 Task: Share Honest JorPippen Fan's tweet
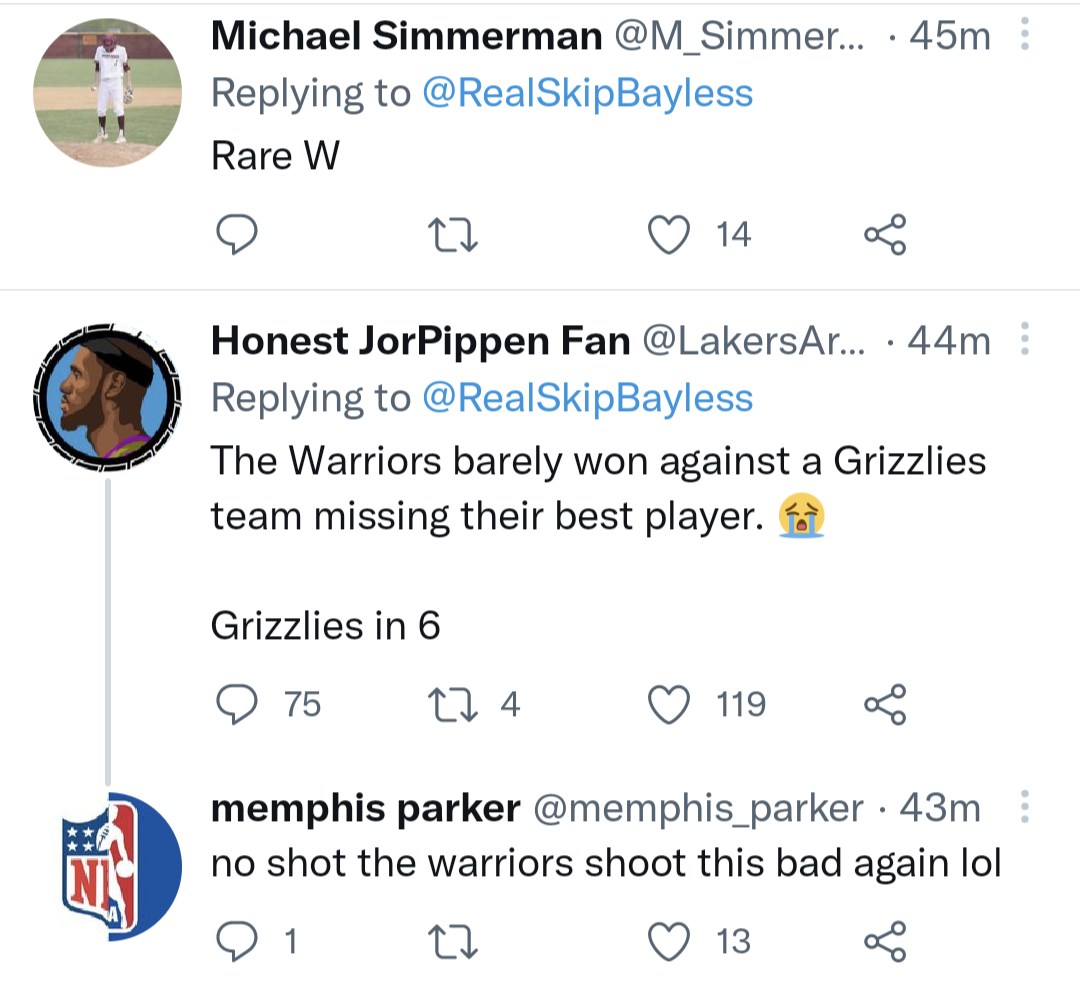[x=884, y=705]
